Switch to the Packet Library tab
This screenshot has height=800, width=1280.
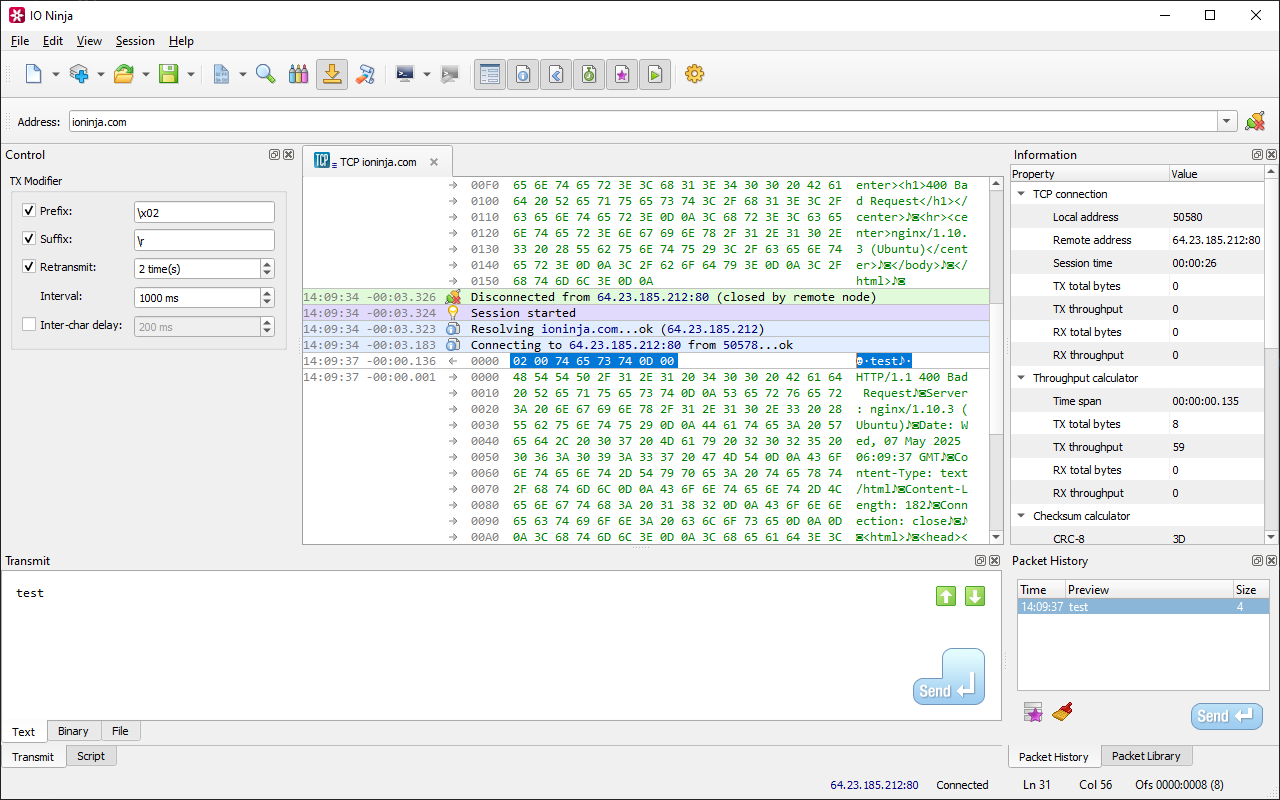[x=1146, y=756]
